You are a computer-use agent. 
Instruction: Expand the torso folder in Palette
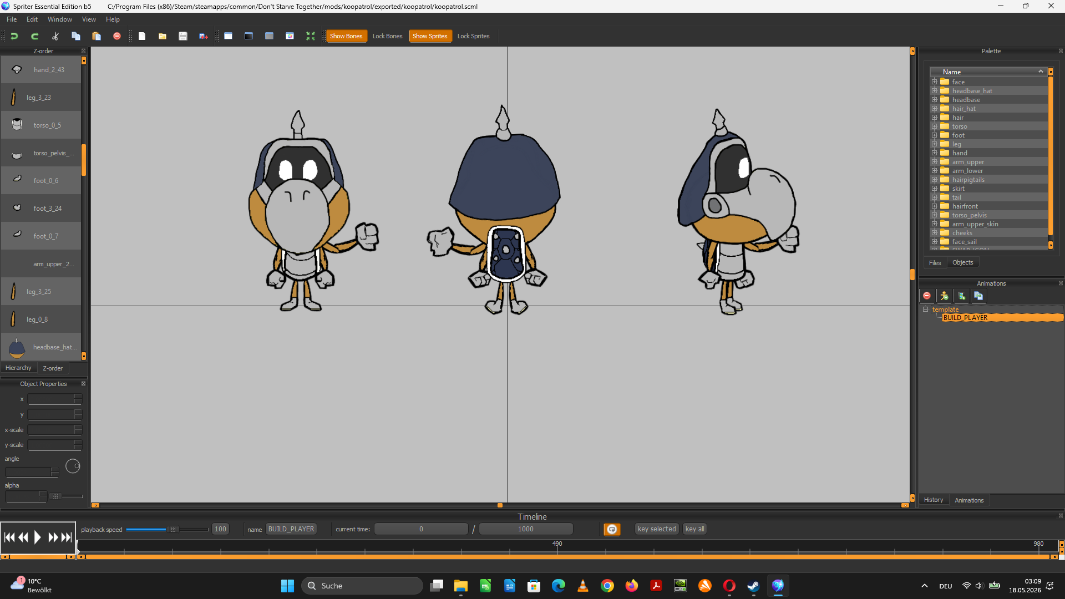(x=935, y=126)
